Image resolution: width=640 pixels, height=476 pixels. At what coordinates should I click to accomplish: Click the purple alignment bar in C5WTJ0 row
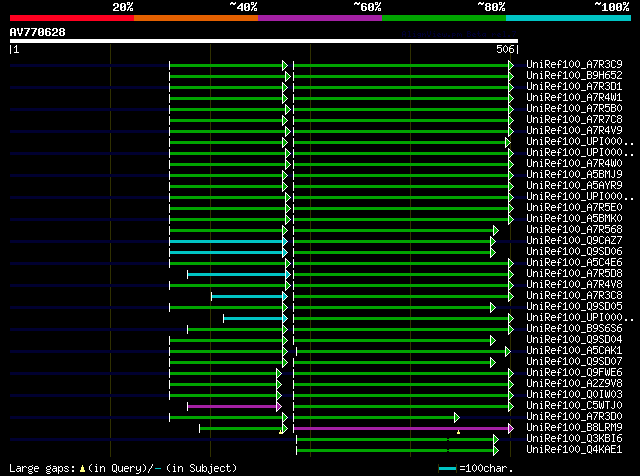[232, 407]
